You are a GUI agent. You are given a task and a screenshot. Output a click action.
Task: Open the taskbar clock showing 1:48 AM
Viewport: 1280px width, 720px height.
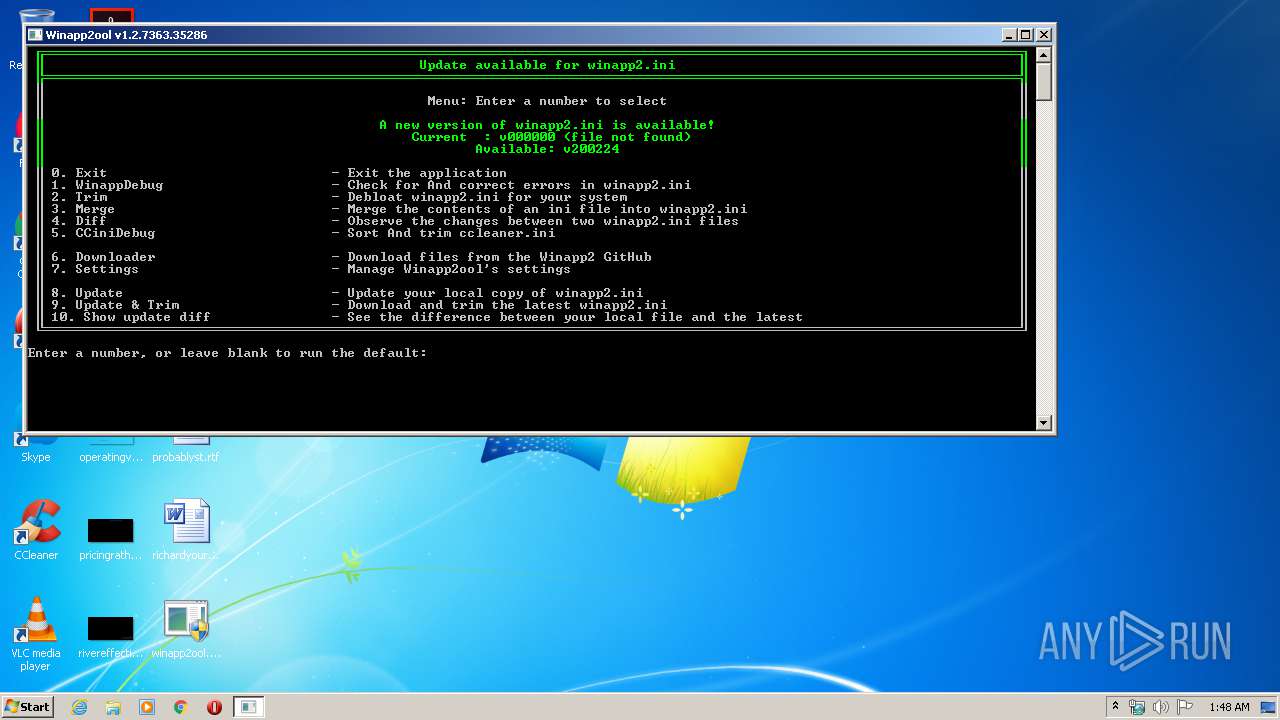coord(1229,707)
